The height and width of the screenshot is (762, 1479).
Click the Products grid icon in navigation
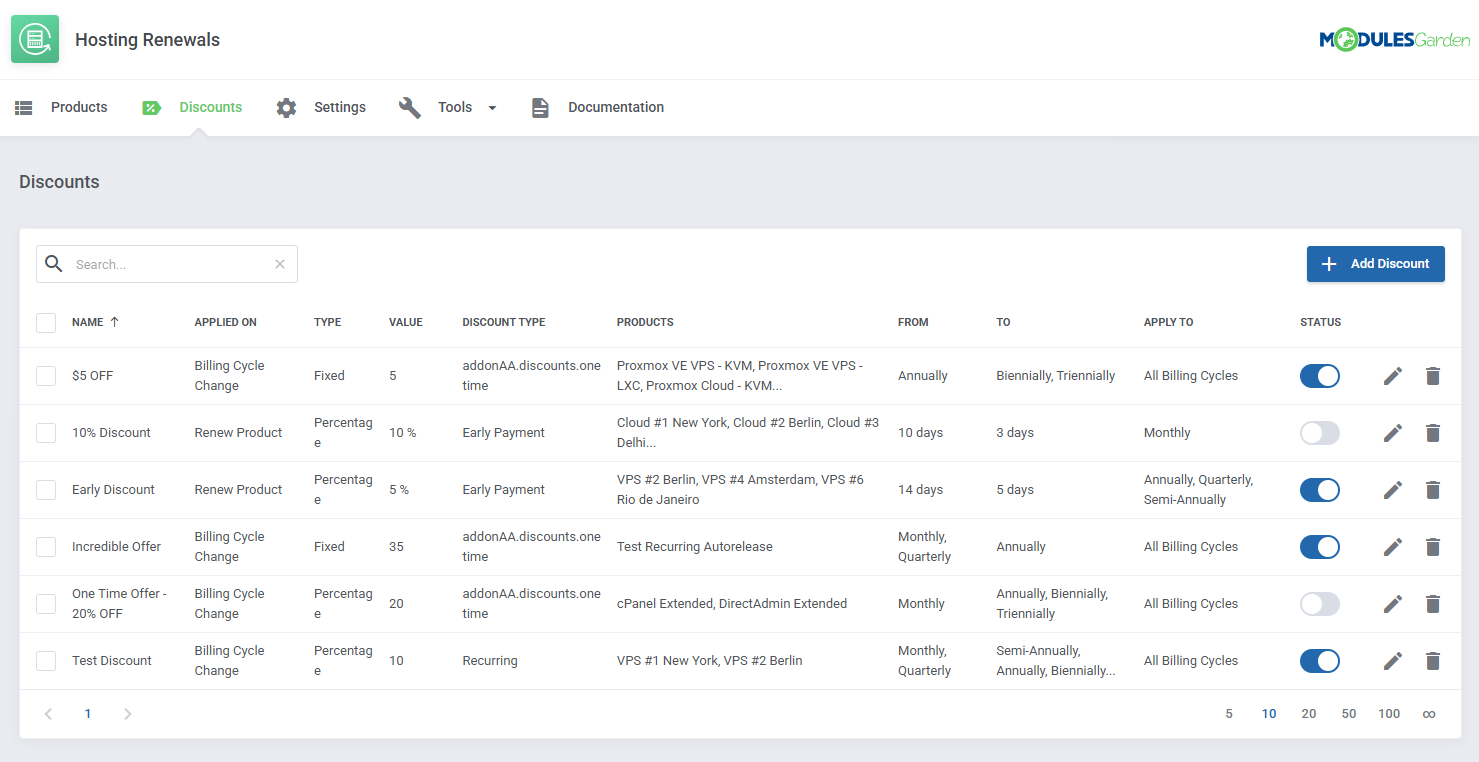coord(23,107)
